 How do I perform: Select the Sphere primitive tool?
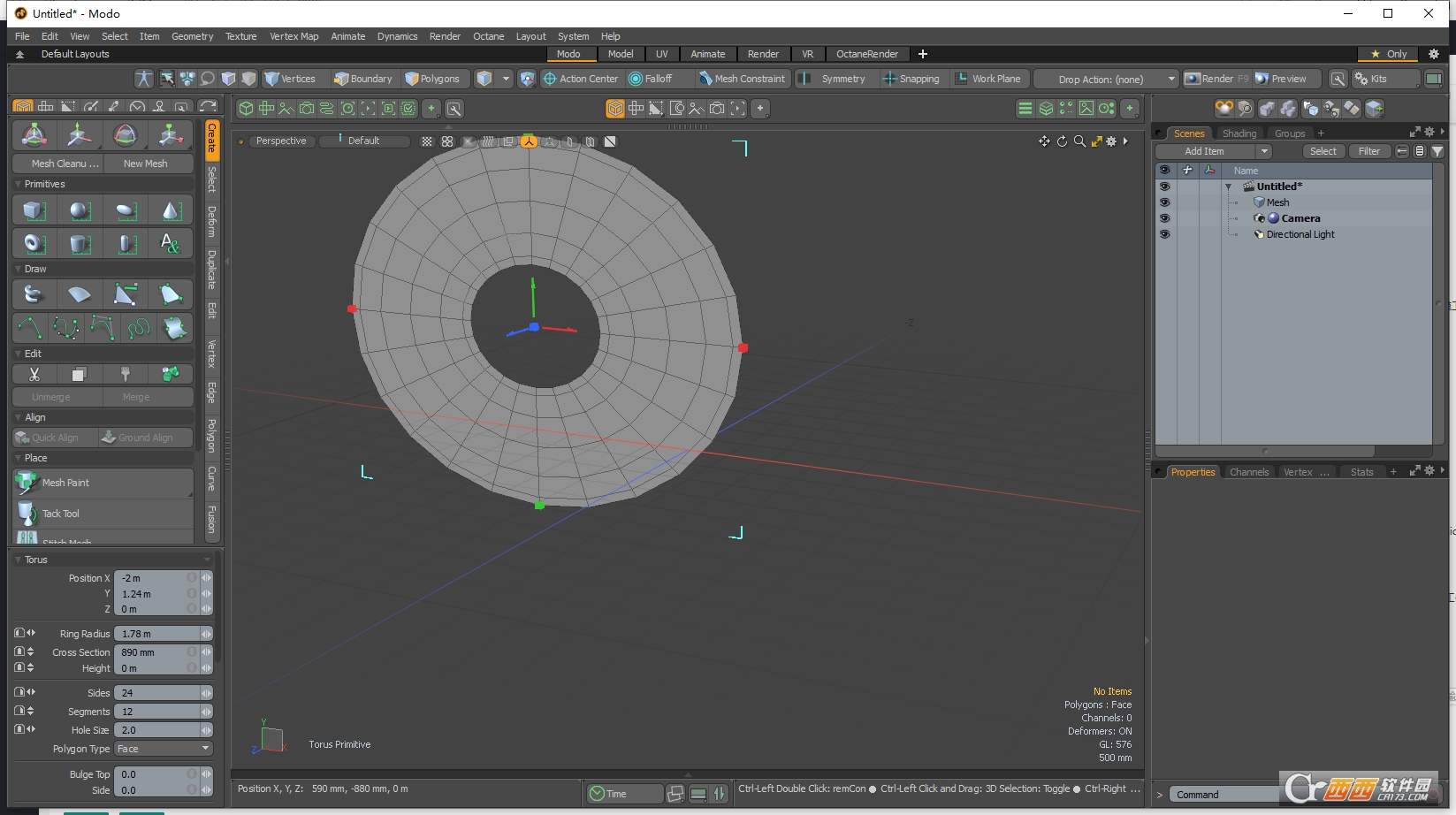[x=80, y=210]
